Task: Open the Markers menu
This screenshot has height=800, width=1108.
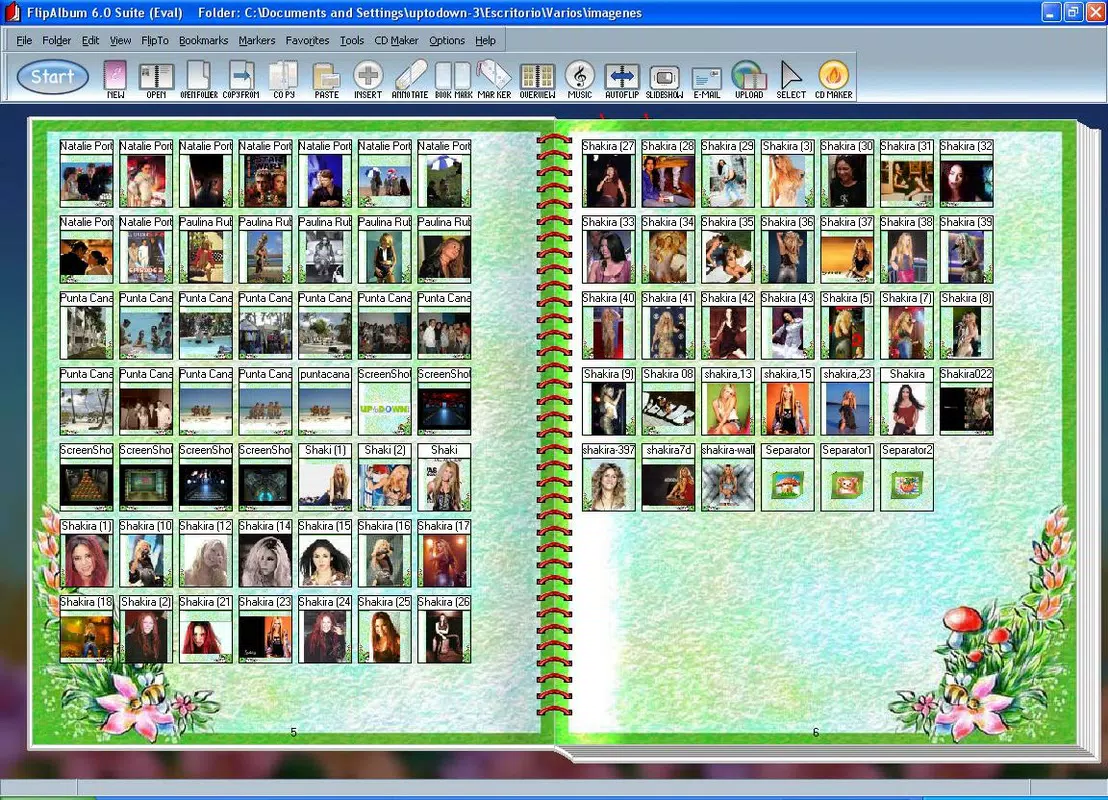Action: (x=257, y=40)
